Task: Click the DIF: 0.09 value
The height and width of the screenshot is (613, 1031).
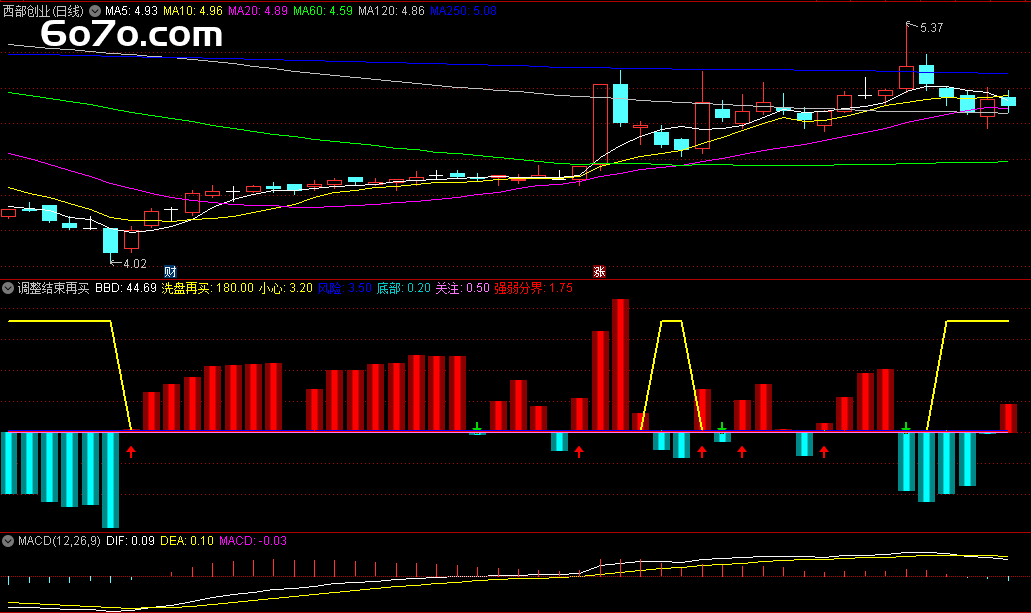Action: (130, 541)
